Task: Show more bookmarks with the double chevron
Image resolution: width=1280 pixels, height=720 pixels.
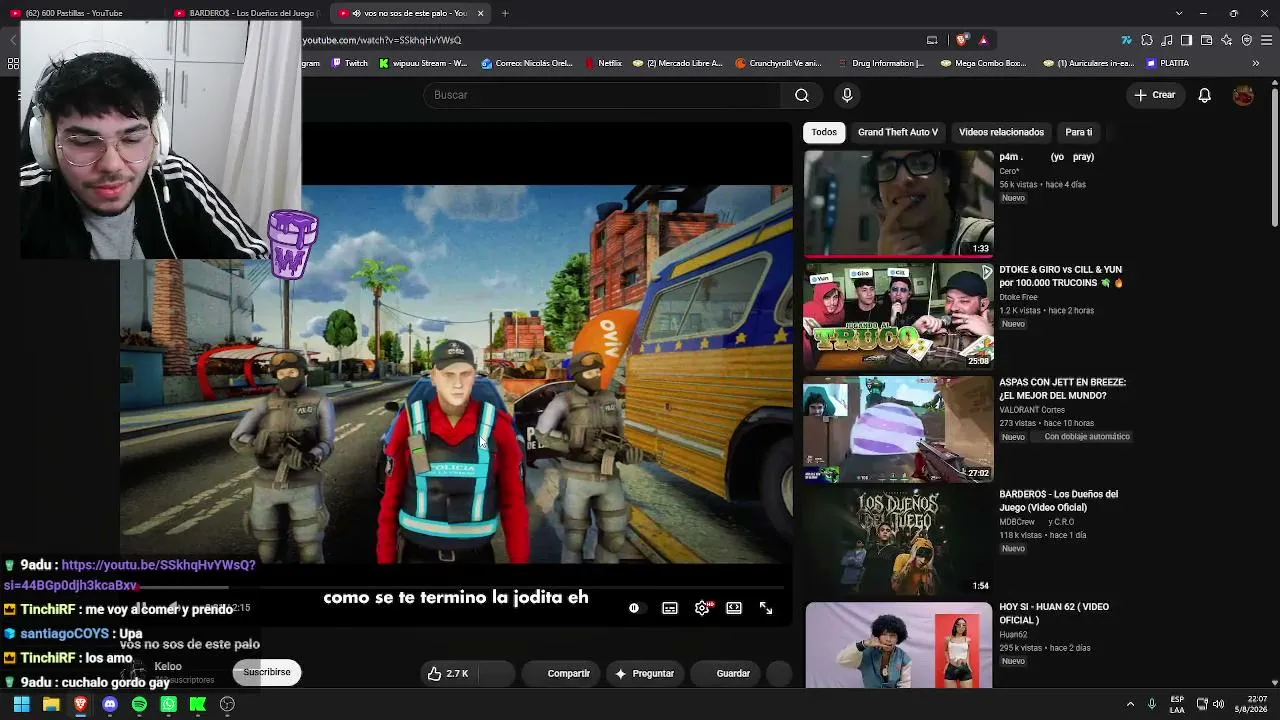Action: pos(1256,63)
